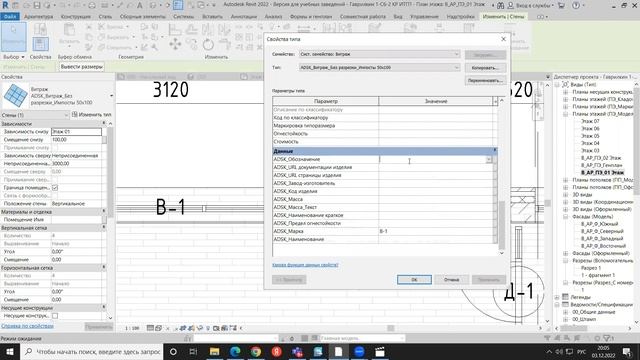Open the type selector dropdown in Properties palette
The width and height of the screenshot is (640, 360).
click(111, 96)
